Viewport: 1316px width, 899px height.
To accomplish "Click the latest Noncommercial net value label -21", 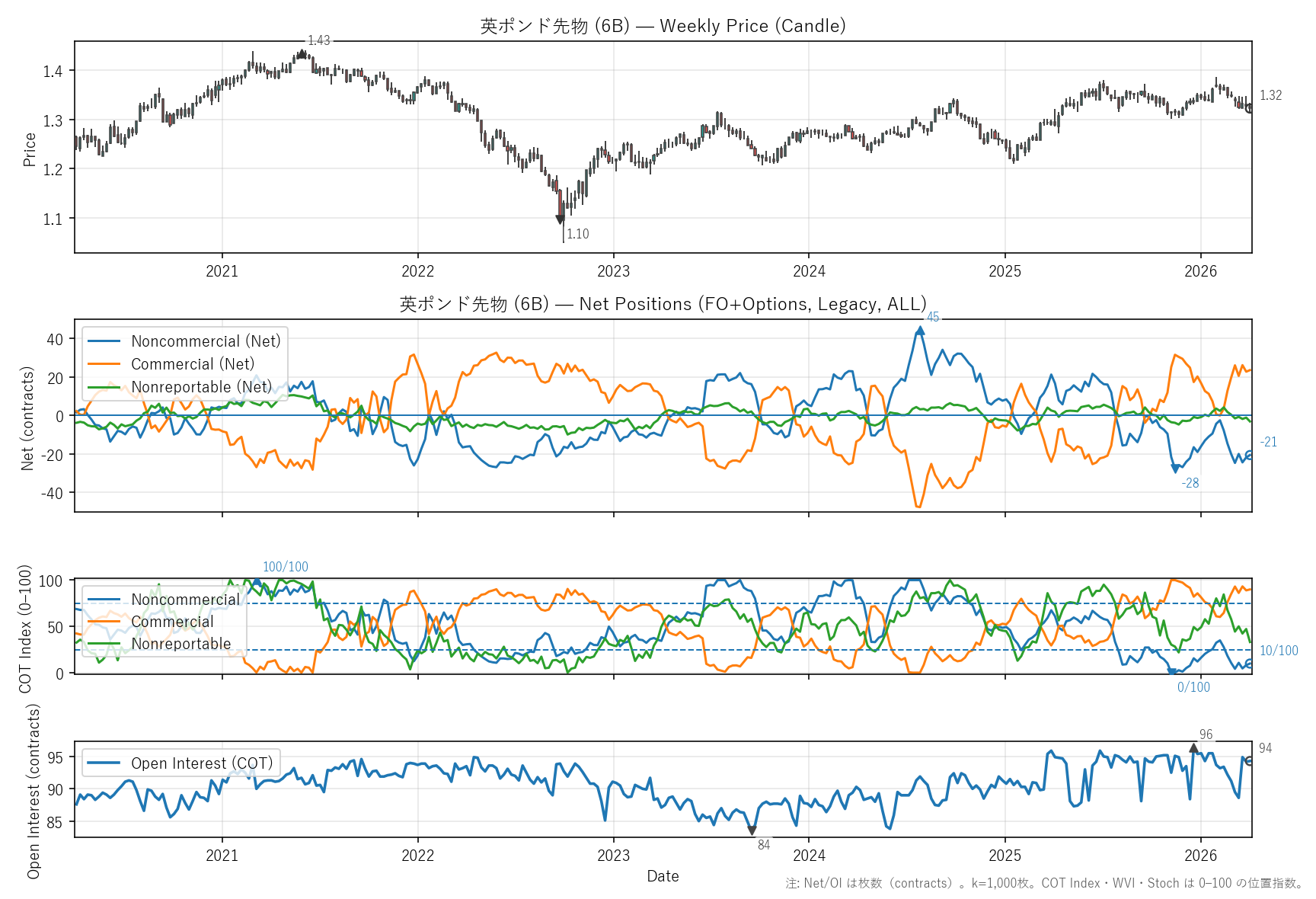I will tap(1269, 442).
